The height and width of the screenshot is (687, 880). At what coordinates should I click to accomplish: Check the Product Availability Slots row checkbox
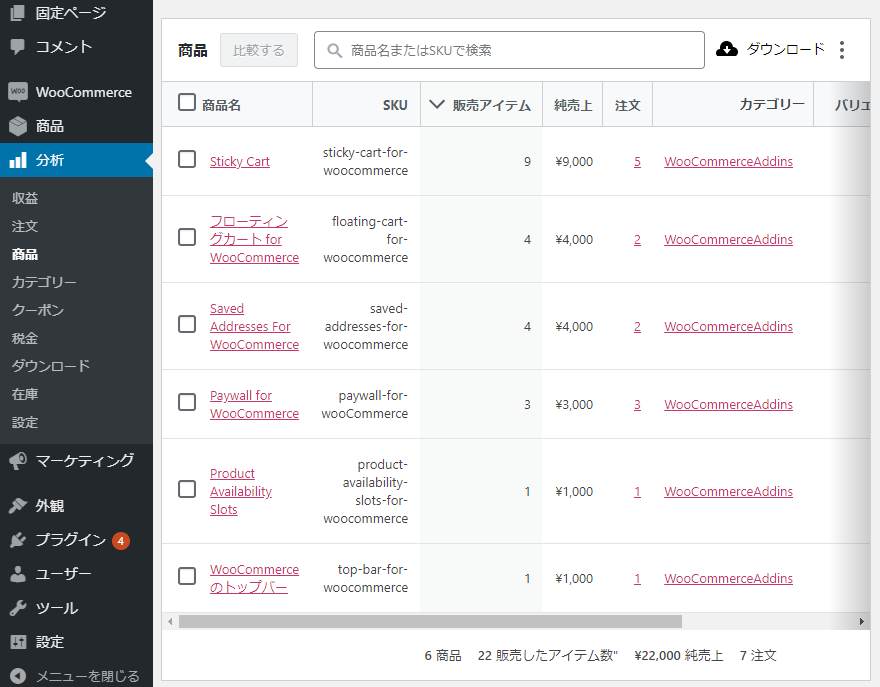coord(187,489)
